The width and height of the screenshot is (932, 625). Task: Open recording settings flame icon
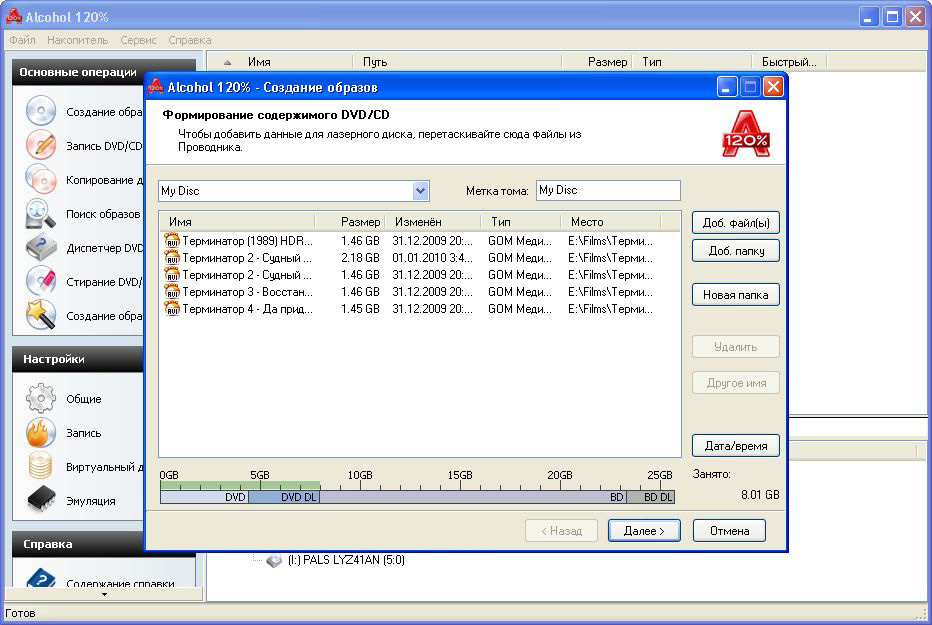40,433
